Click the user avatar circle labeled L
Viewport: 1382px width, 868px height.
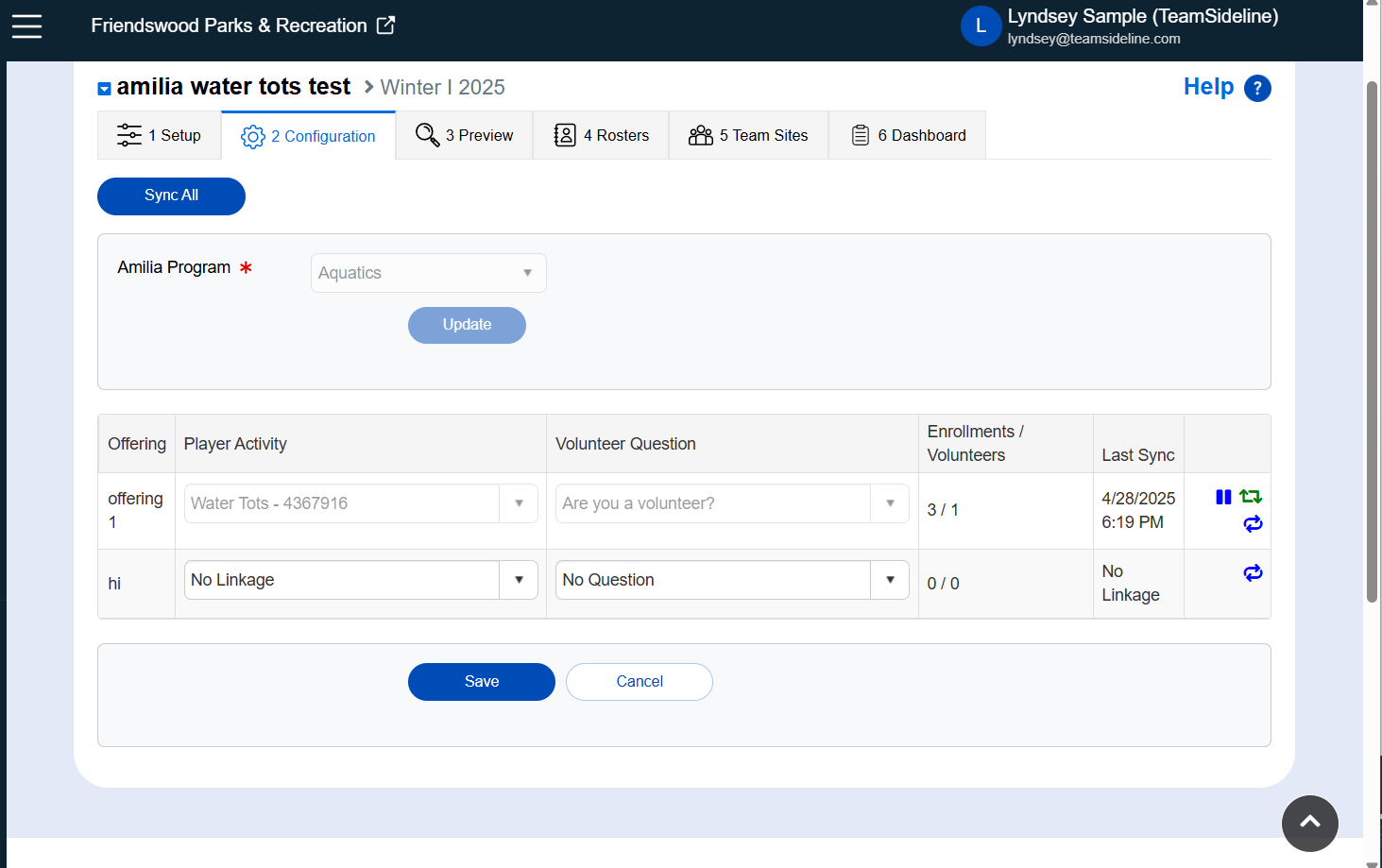981,26
